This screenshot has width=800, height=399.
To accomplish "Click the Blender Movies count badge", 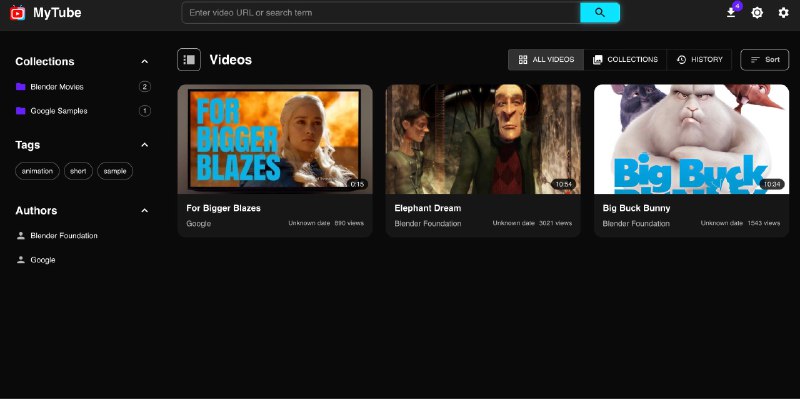I will click(x=144, y=87).
